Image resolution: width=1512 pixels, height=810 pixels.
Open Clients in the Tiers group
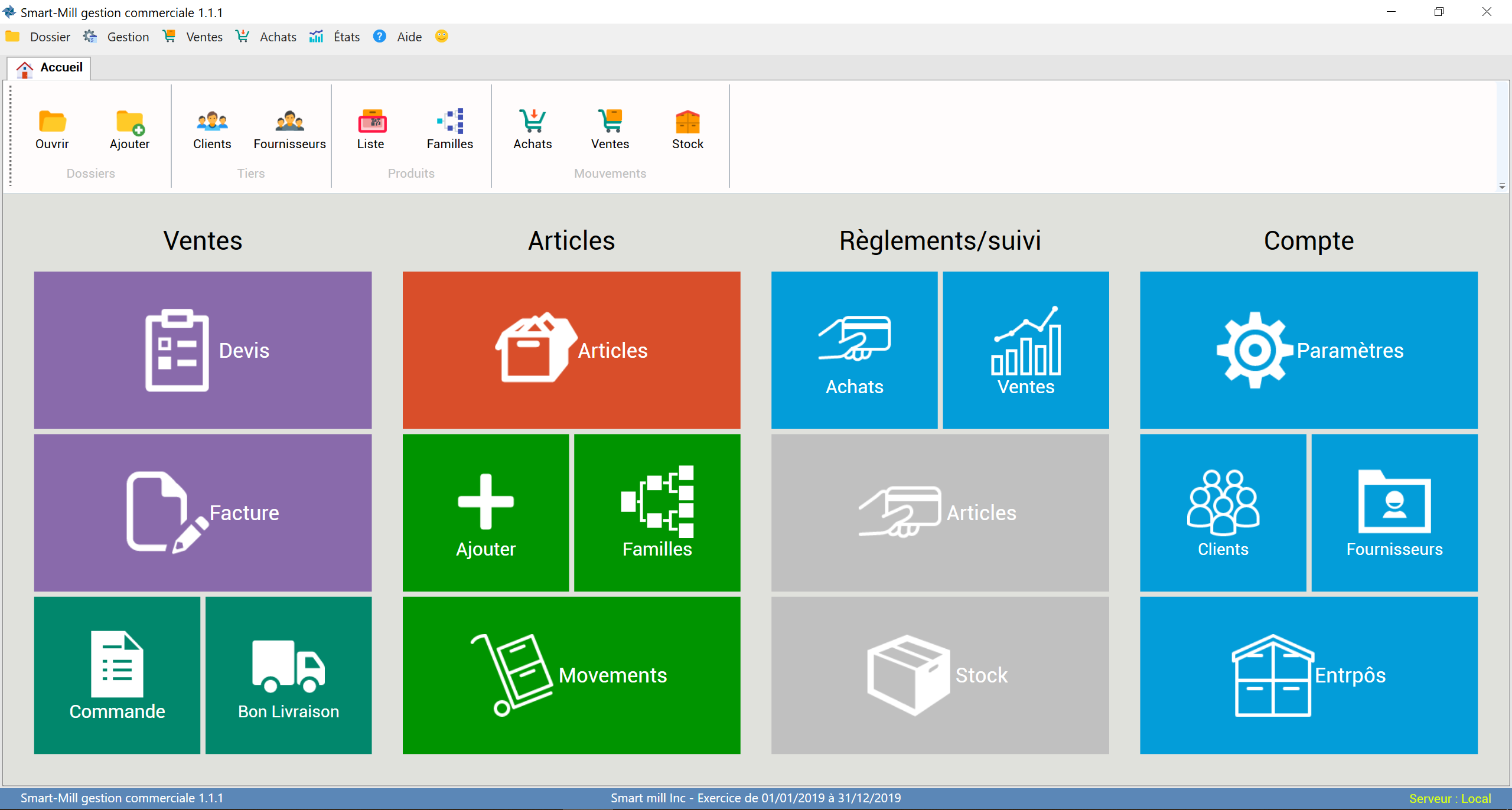point(212,130)
